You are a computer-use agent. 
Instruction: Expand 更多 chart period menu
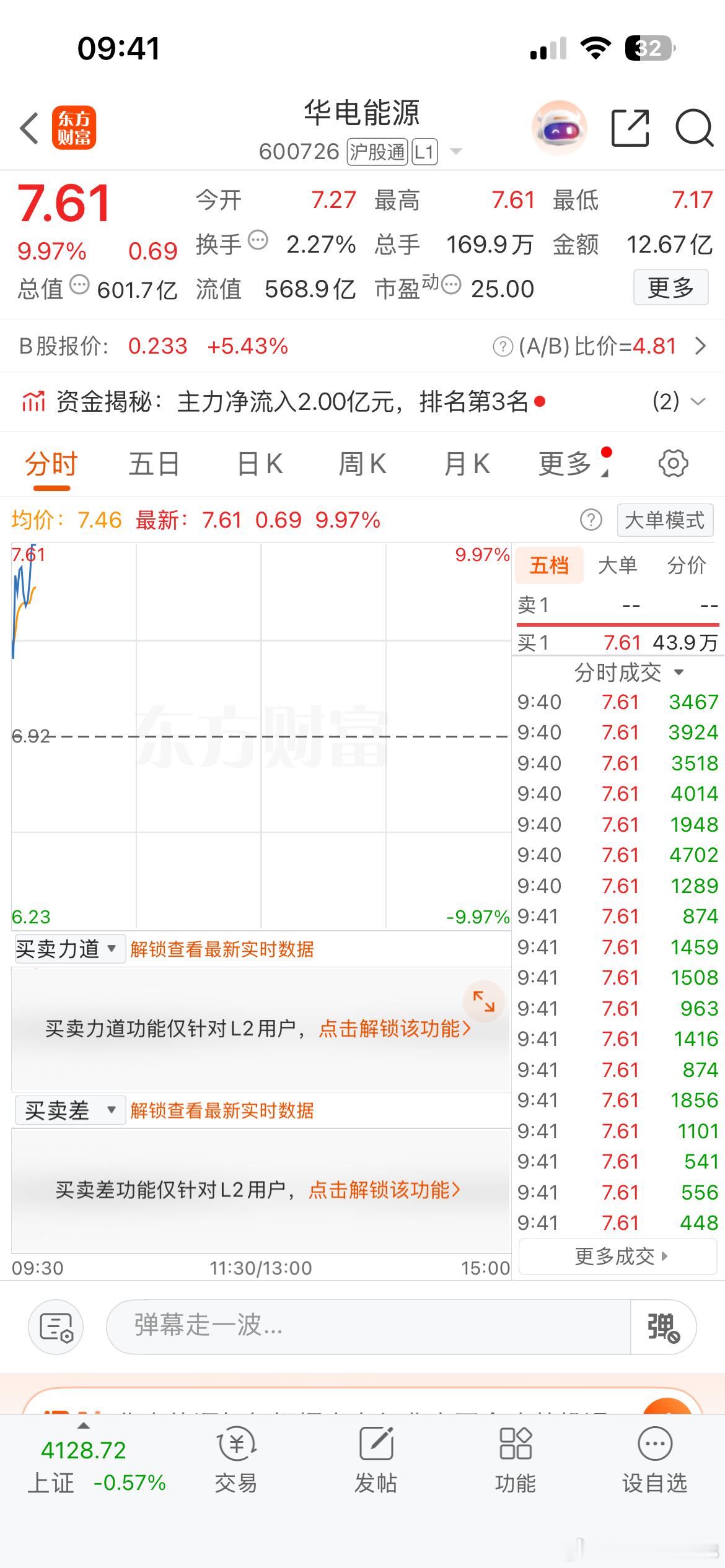click(x=574, y=463)
